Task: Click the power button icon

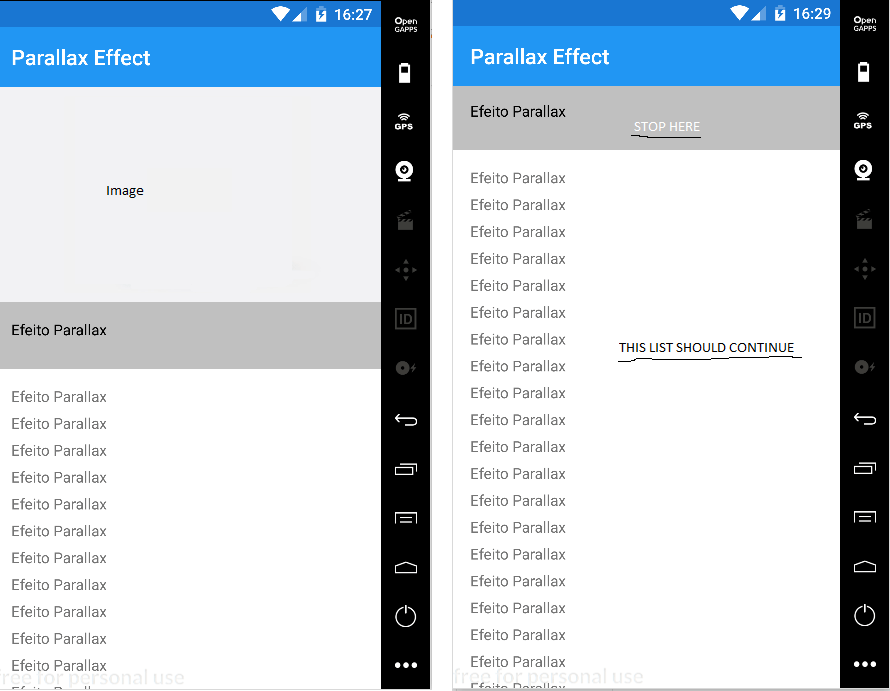Action: pyautogui.click(x=405, y=616)
